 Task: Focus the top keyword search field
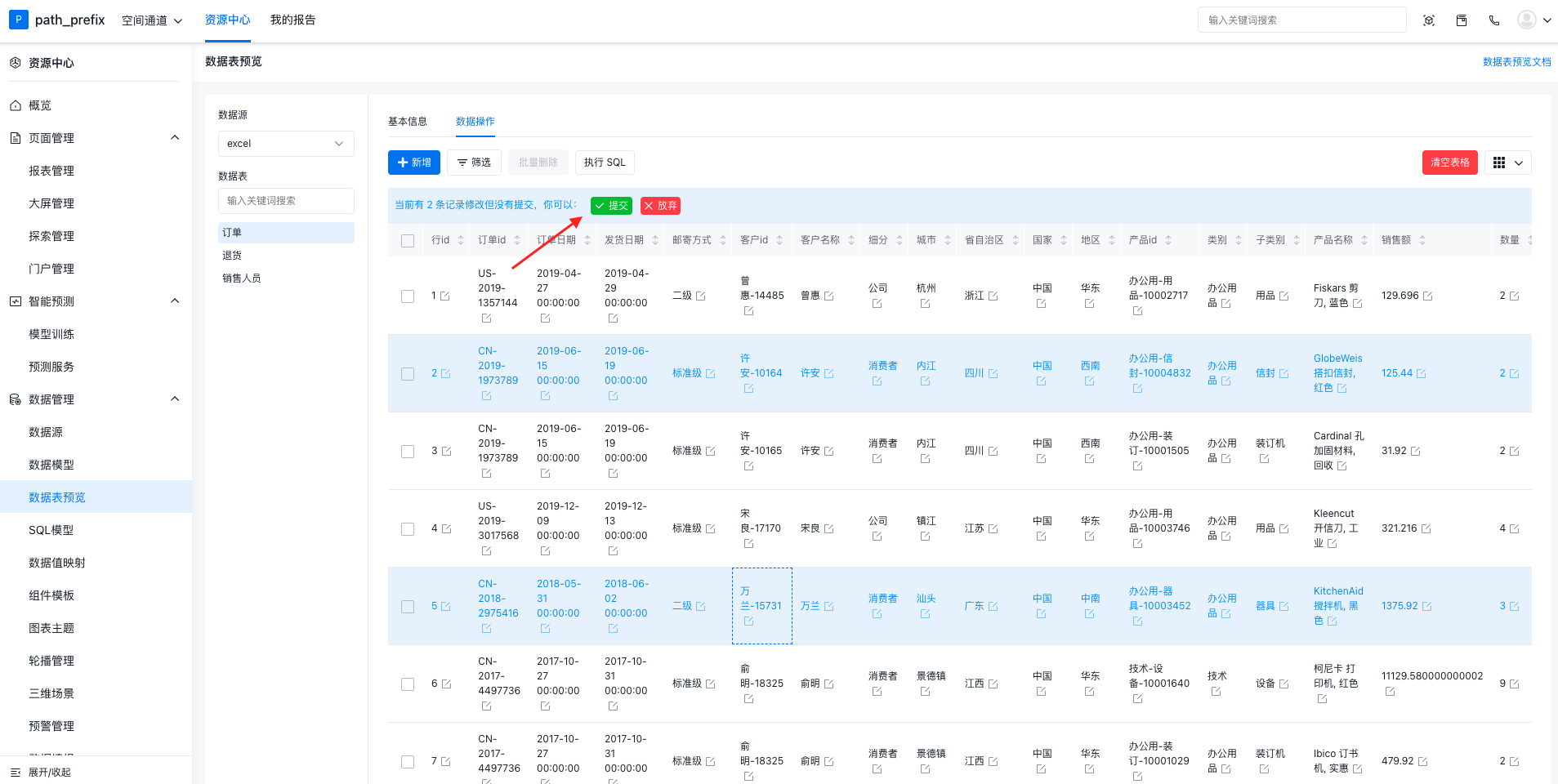pos(1301,20)
